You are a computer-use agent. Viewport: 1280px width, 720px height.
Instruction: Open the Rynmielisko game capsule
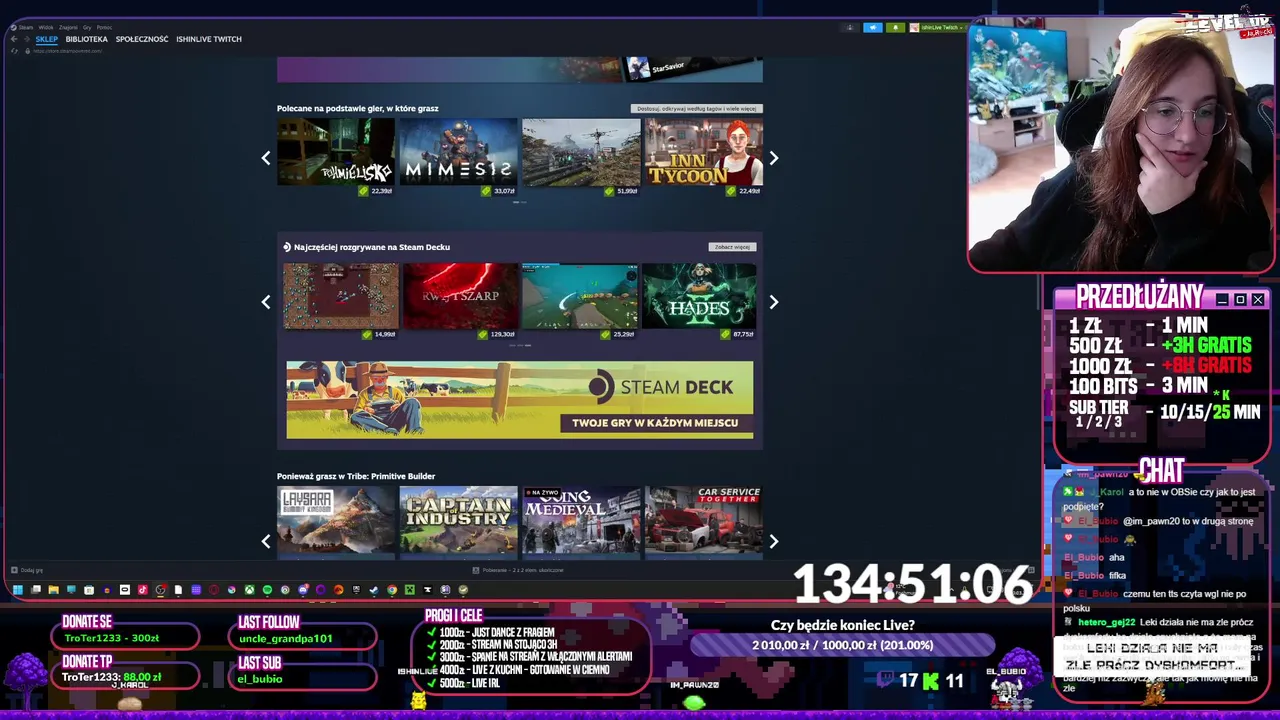[336, 152]
